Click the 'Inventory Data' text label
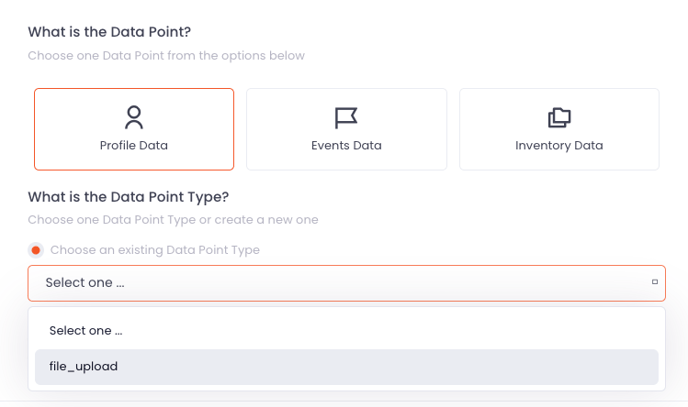 point(559,146)
